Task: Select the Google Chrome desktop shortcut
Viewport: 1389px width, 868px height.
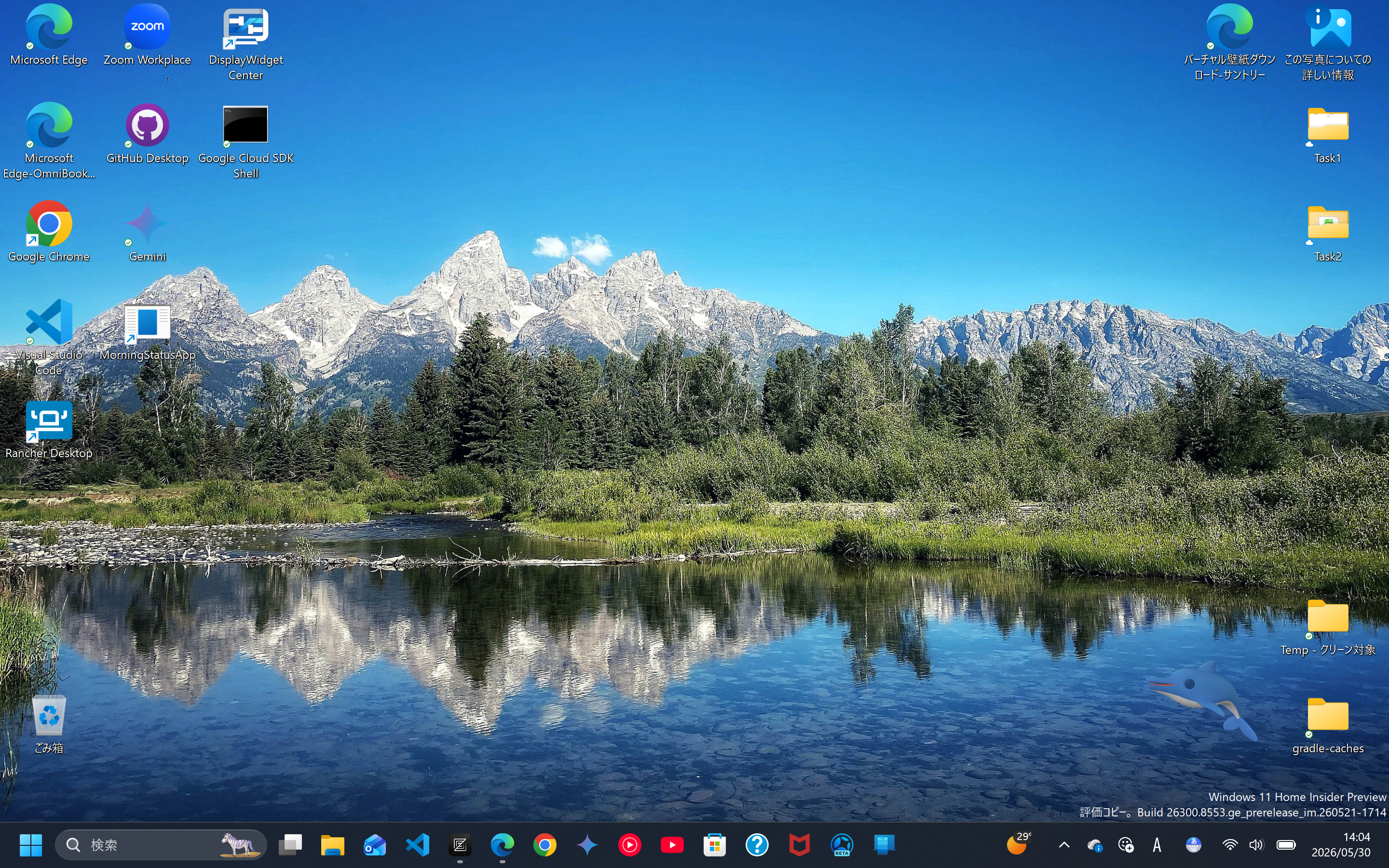Action: 49,231
